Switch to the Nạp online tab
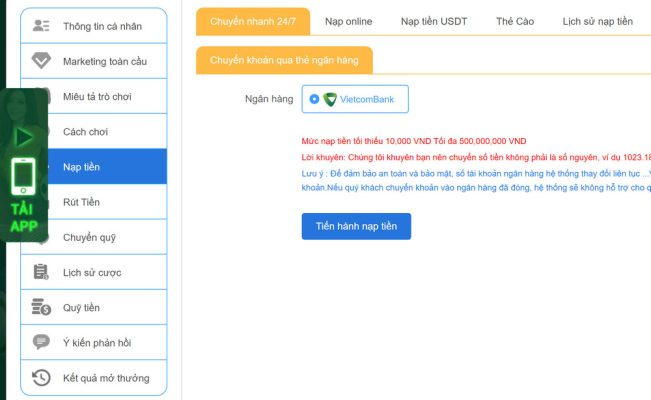The image size is (651, 400). point(348,22)
